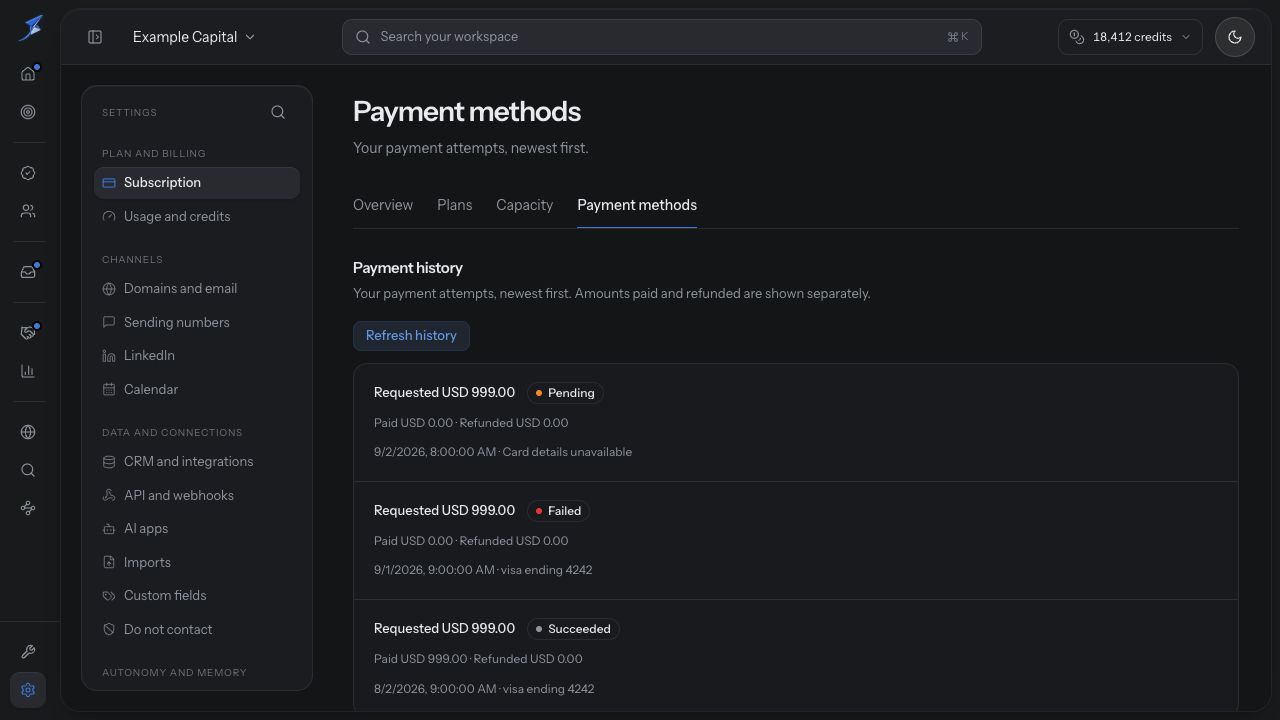Open Subscription settings item

(197, 183)
